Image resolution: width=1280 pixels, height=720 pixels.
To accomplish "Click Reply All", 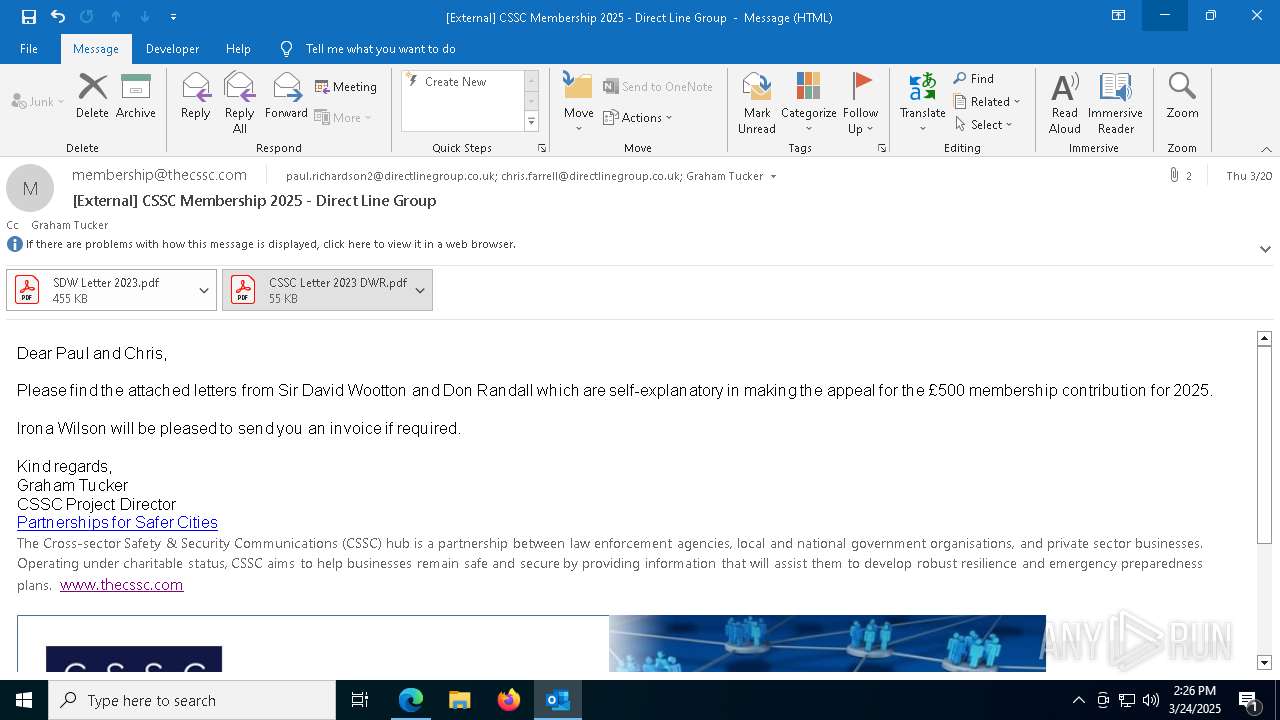I will click(240, 102).
